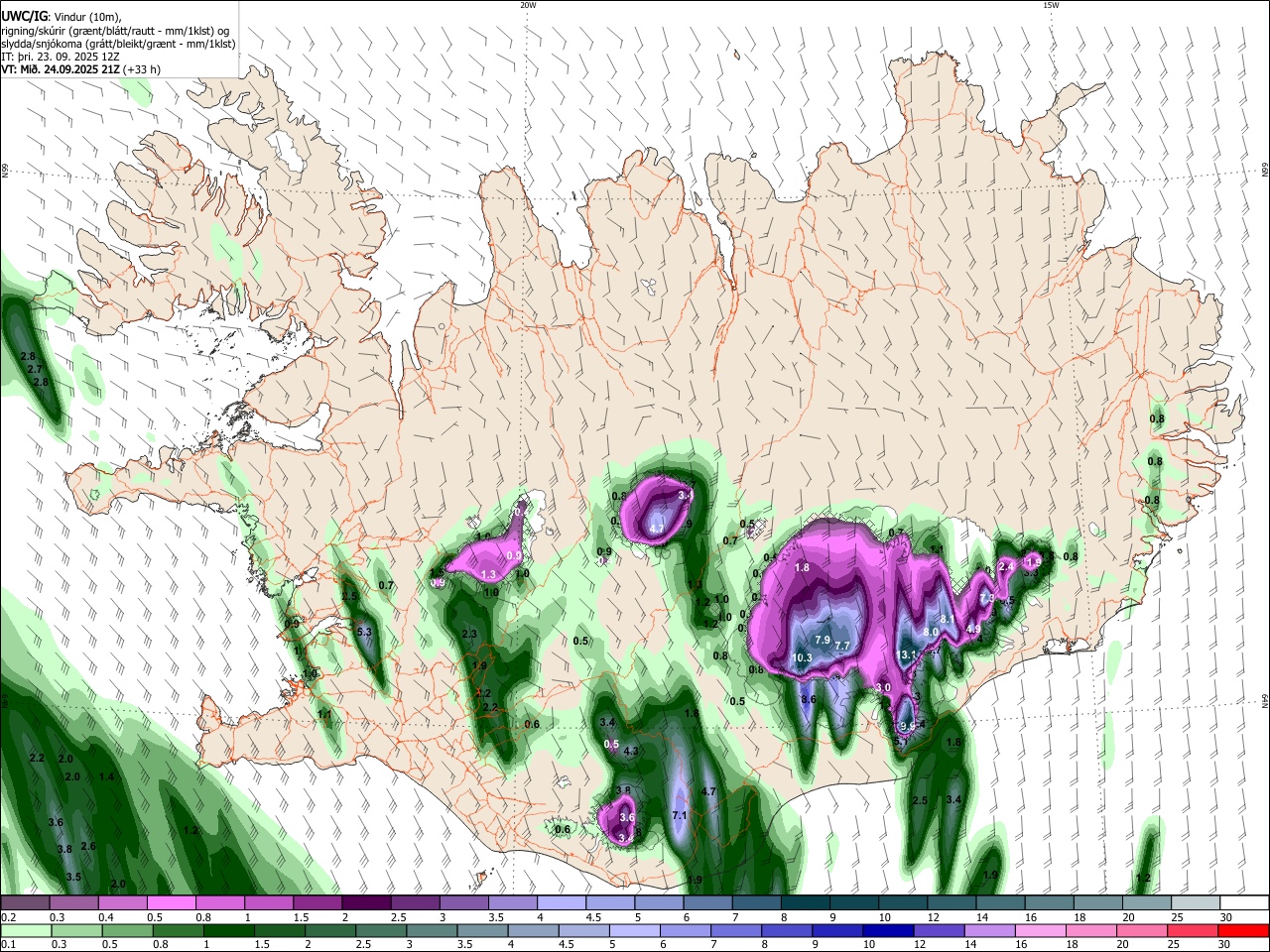1270x952 pixels.
Task: Select the 2.3 precipitation value
Action: [x=469, y=635]
